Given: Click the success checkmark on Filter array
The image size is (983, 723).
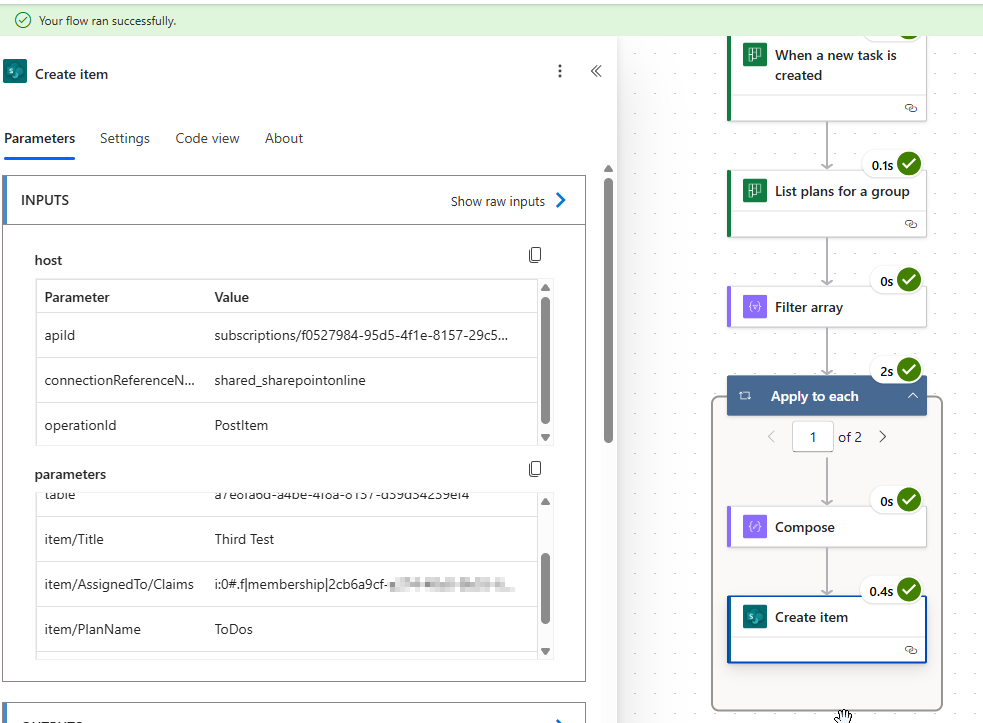Looking at the screenshot, I should click(909, 280).
